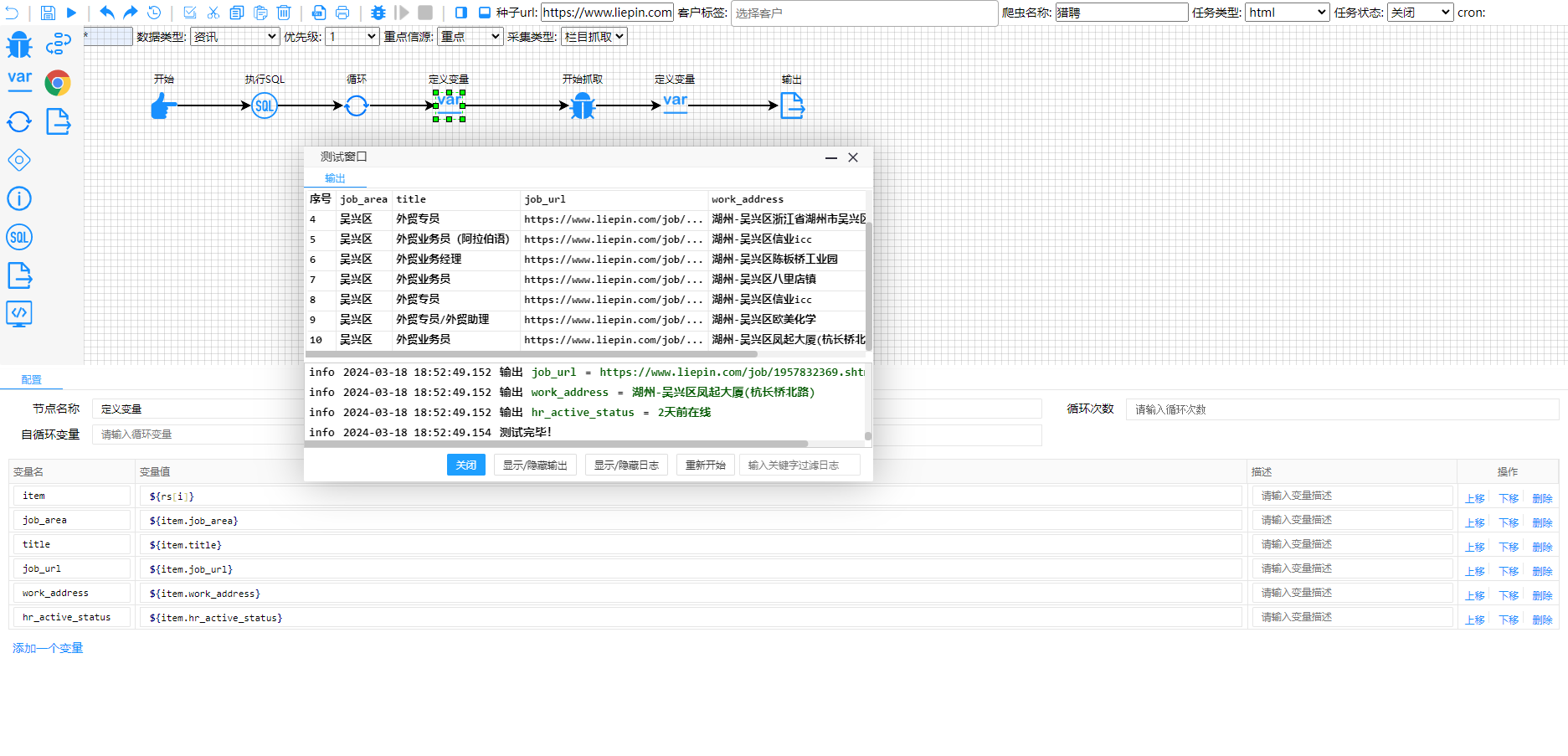Click the paste clipboard icon
This screenshot has height=756, width=1568.
pyautogui.click(x=260, y=13)
